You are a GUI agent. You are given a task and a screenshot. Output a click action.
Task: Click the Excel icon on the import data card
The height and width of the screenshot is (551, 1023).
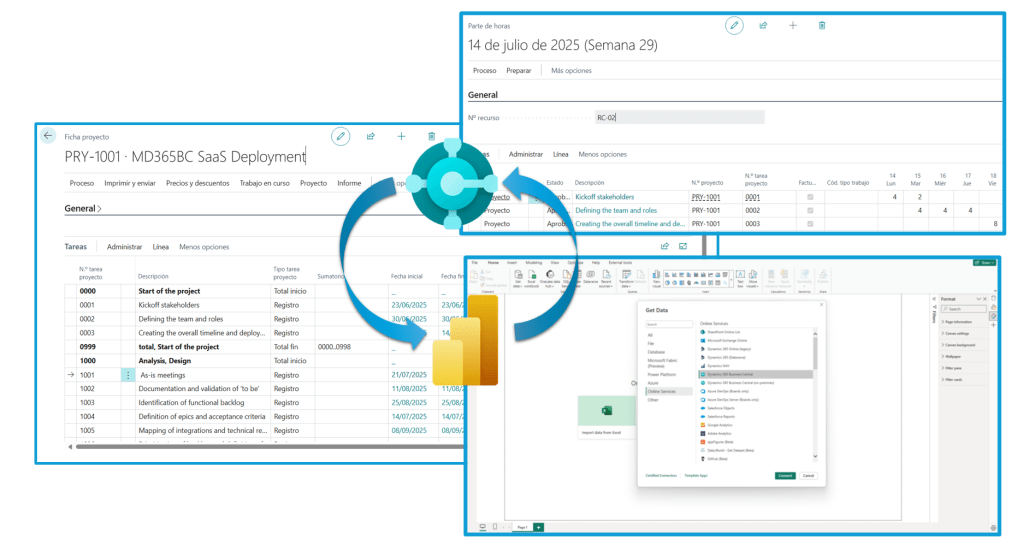[606, 410]
